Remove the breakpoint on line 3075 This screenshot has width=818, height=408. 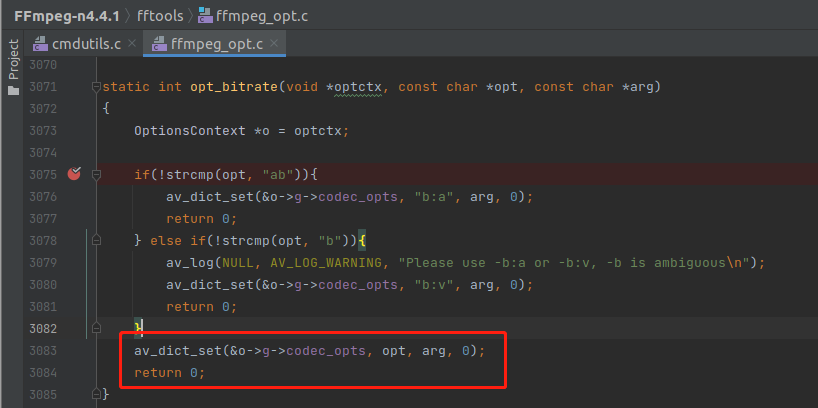tap(73, 175)
